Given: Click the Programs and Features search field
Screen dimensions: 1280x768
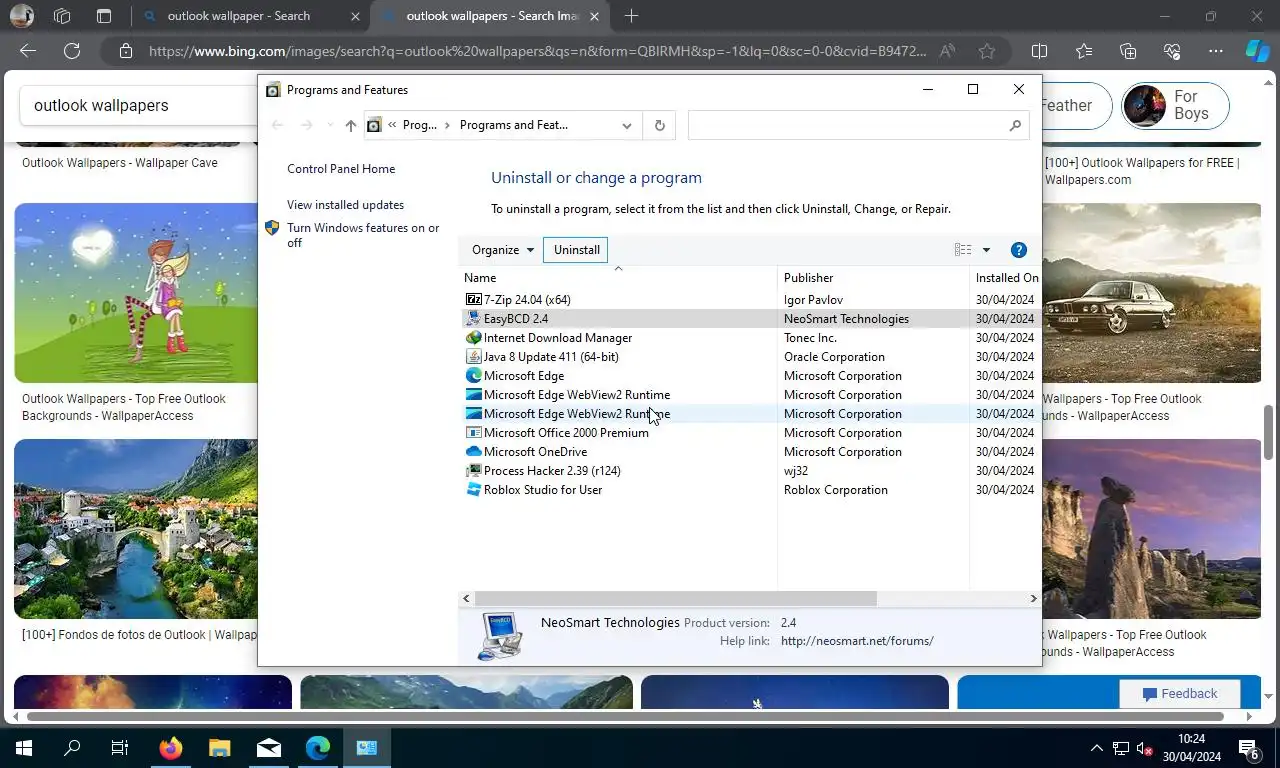Looking at the screenshot, I should (848, 125).
